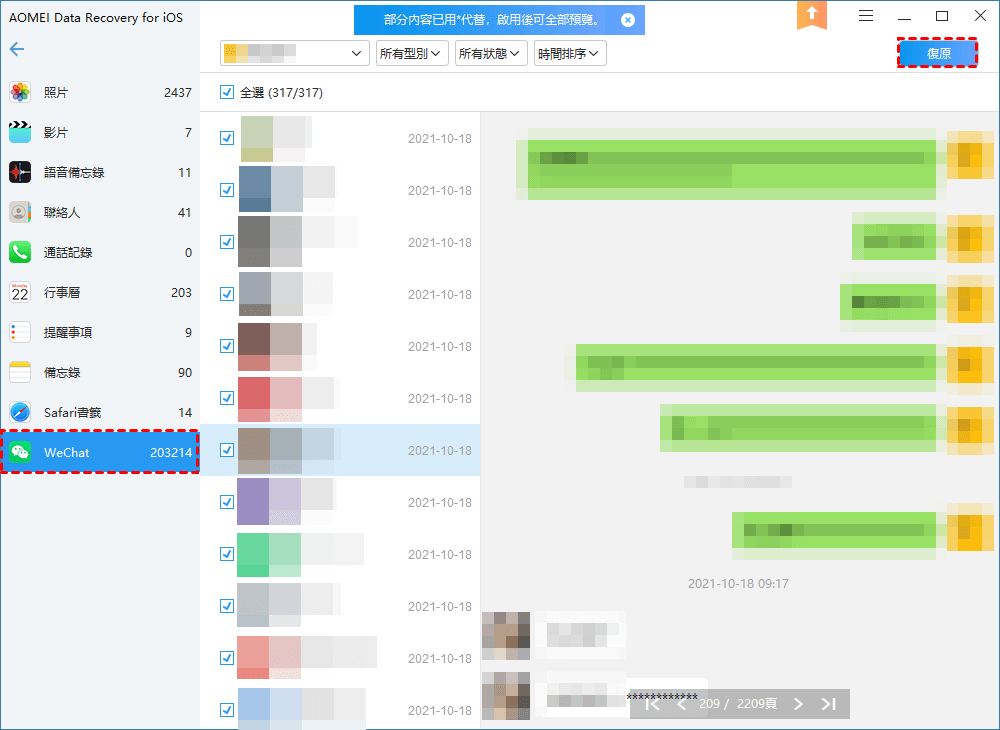This screenshot has height=730, width=1000.
Task: Jump to the last page
Action: [828, 704]
